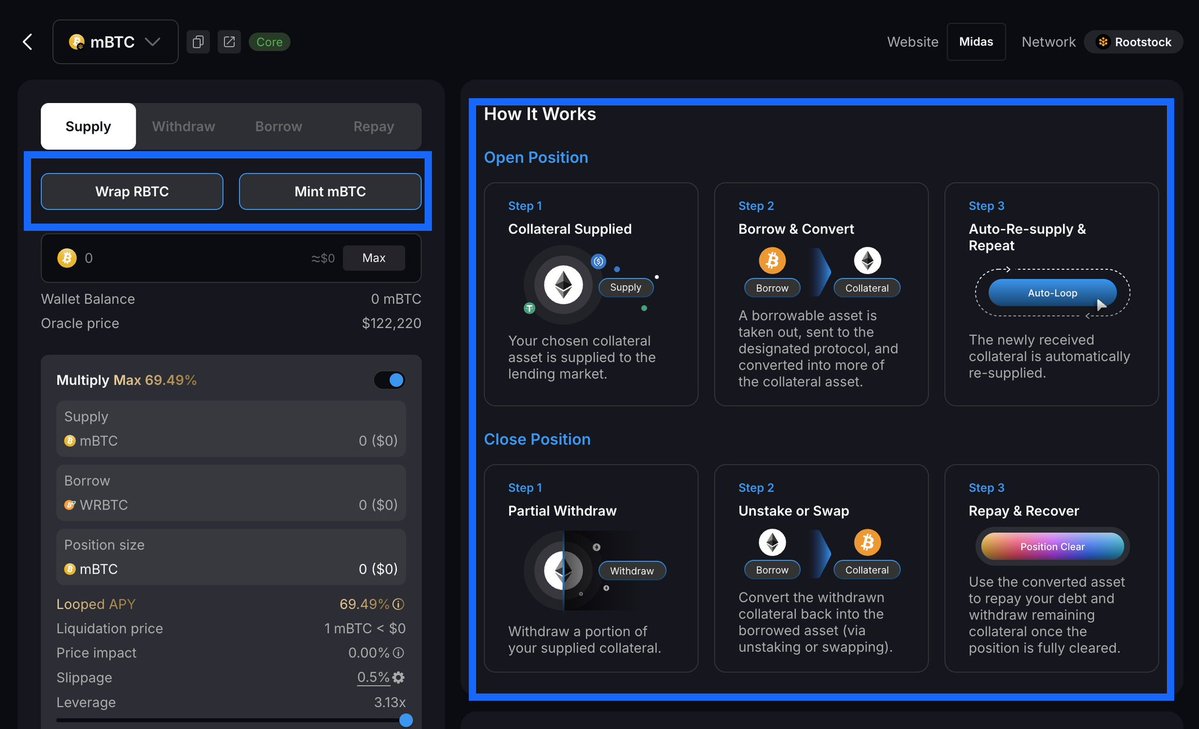Screen dimensions: 1199x729
Task: Open the slippage settings gear
Action: 403,677
